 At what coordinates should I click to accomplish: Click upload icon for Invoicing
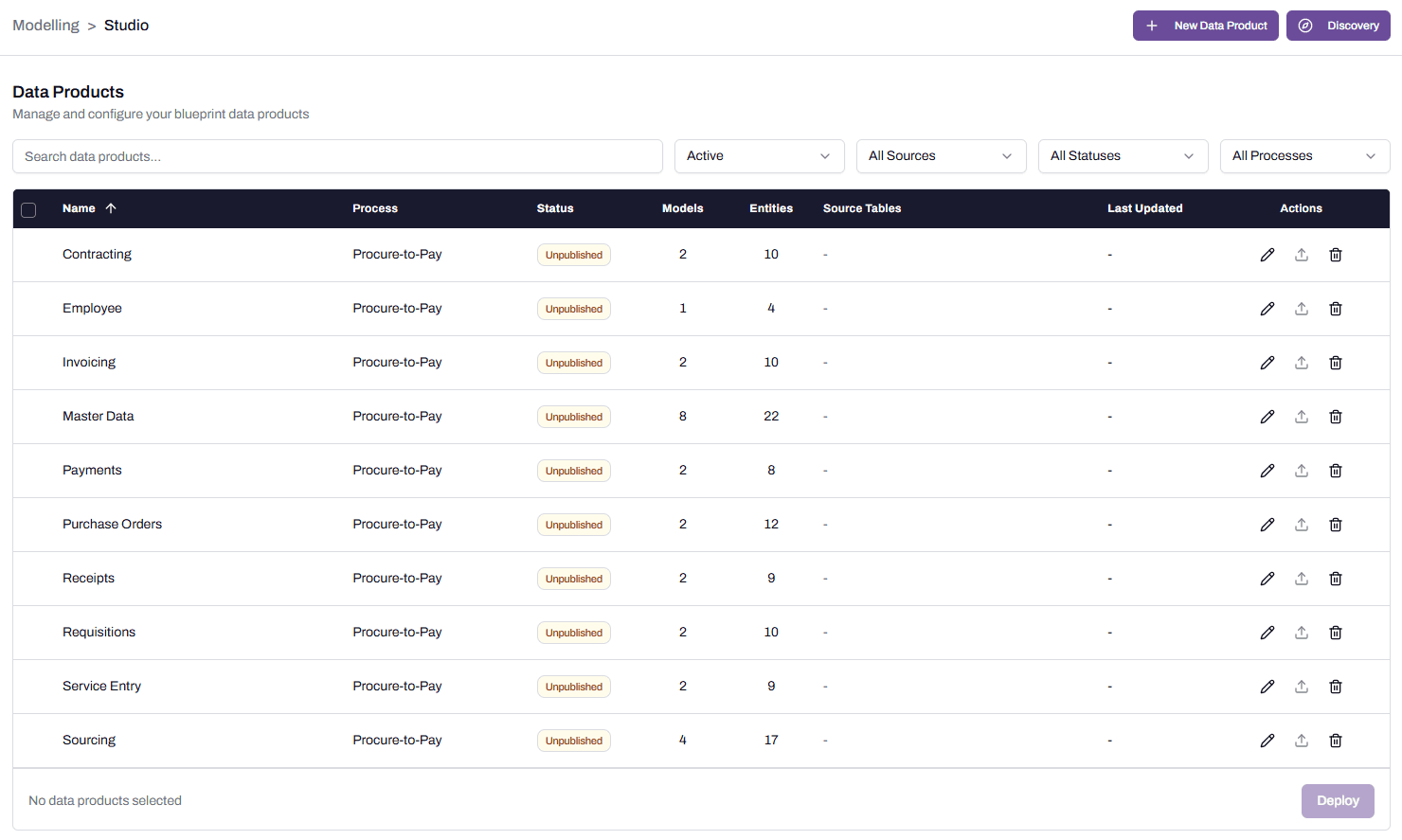point(1302,363)
